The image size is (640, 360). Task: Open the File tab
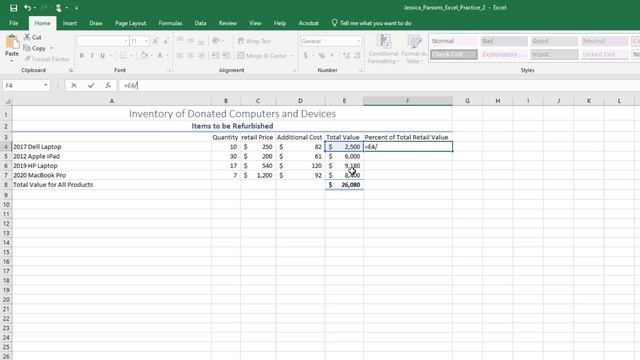(x=13, y=23)
